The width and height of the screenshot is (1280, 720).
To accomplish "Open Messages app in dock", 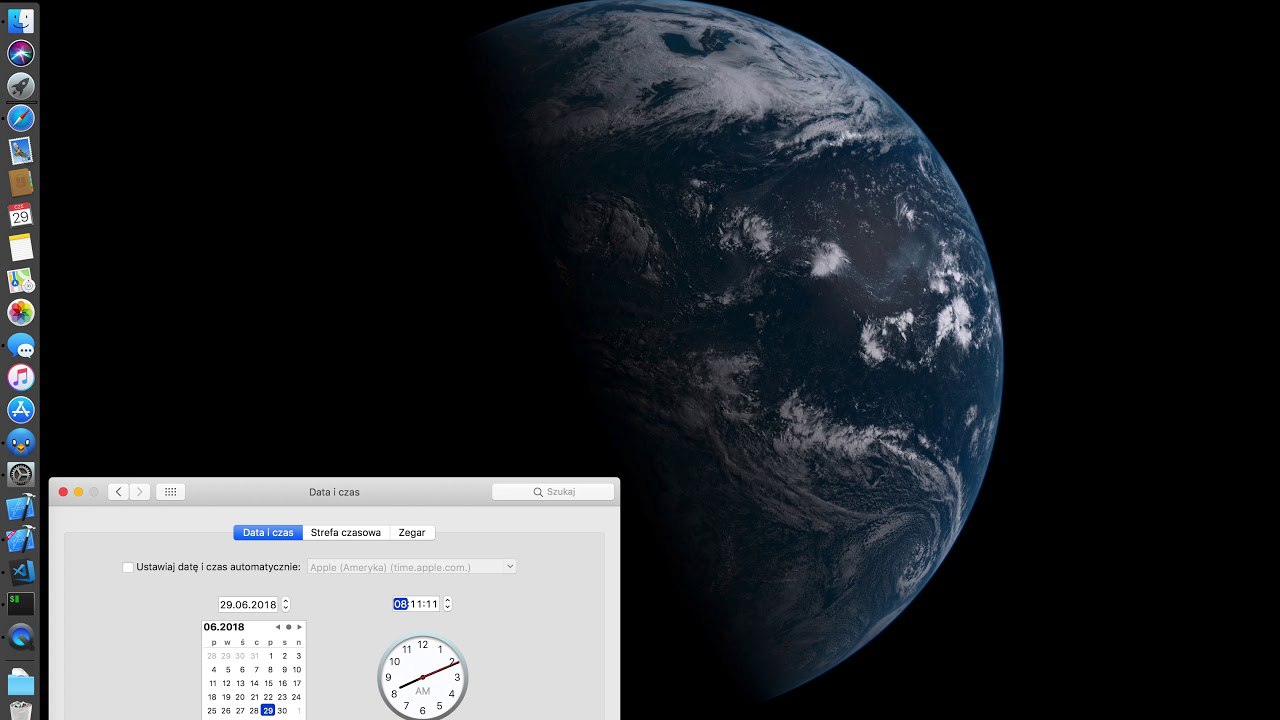I will pos(21,345).
